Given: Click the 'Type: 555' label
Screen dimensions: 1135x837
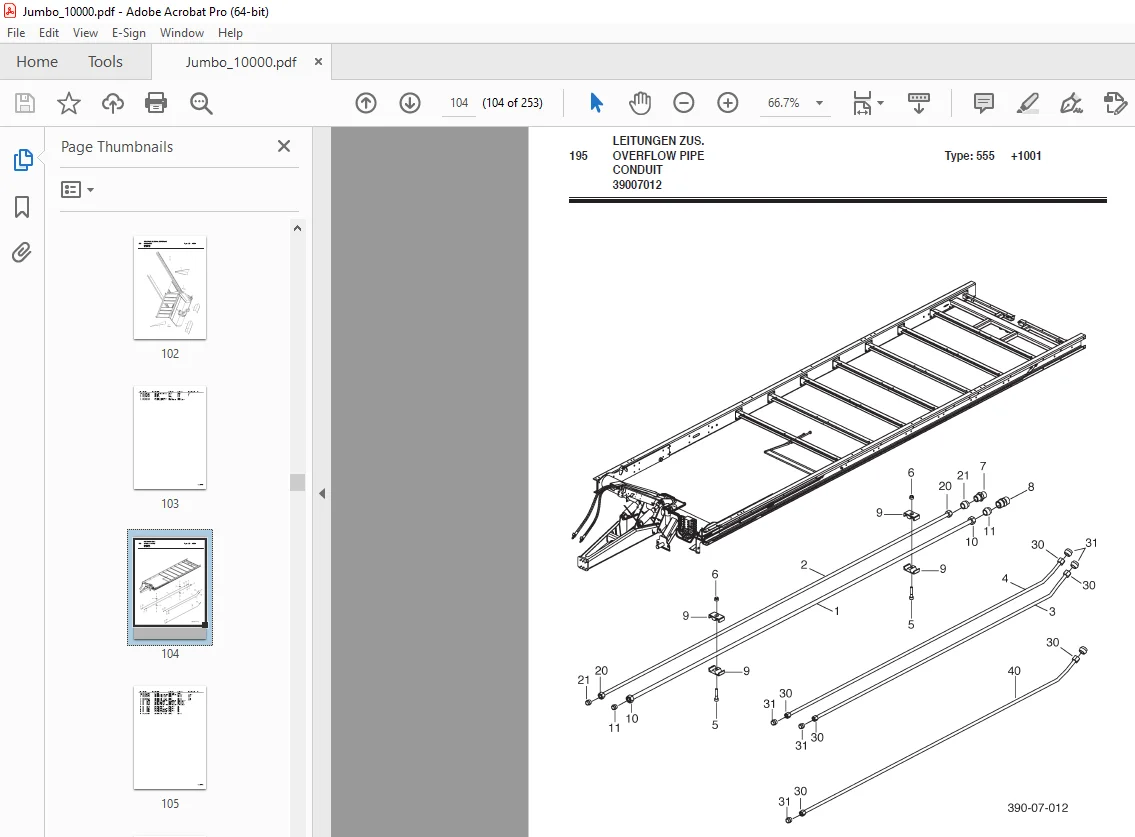Looking at the screenshot, I should pyautogui.click(x=969, y=156).
